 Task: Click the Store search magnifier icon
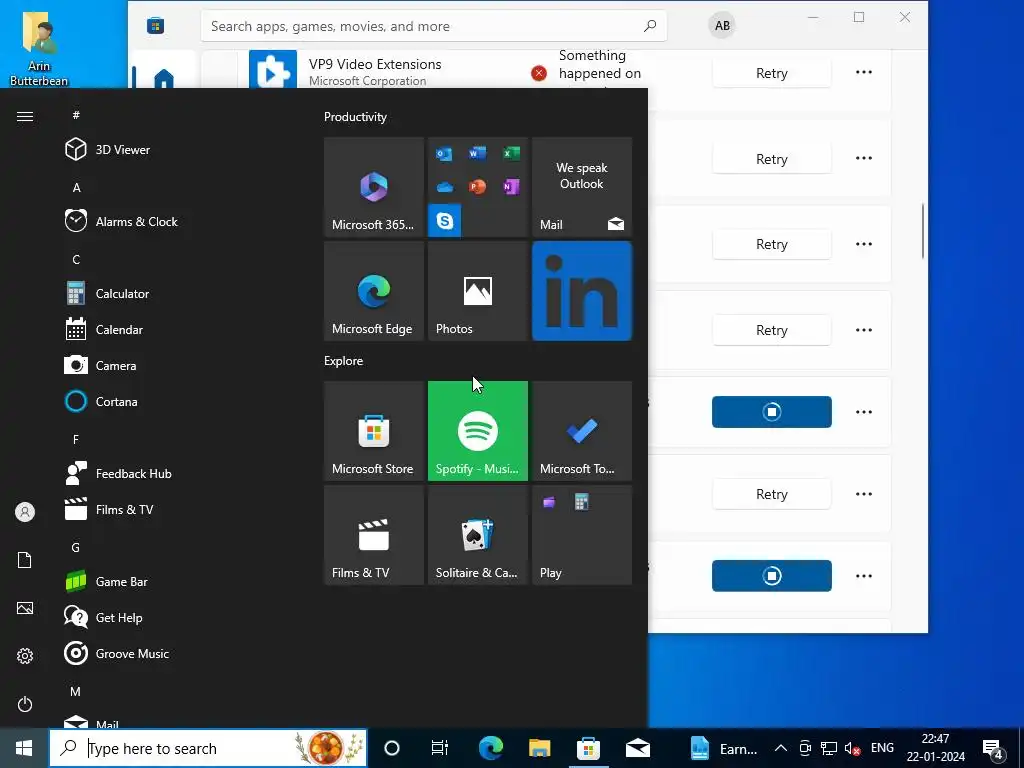tap(650, 26)
